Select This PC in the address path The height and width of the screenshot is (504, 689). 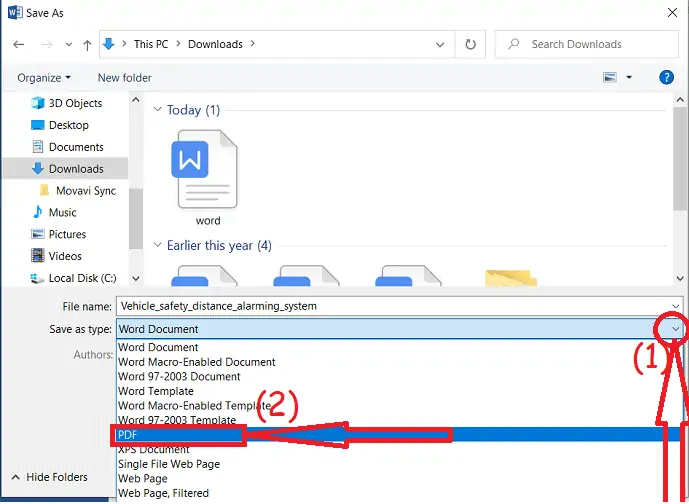151,44
